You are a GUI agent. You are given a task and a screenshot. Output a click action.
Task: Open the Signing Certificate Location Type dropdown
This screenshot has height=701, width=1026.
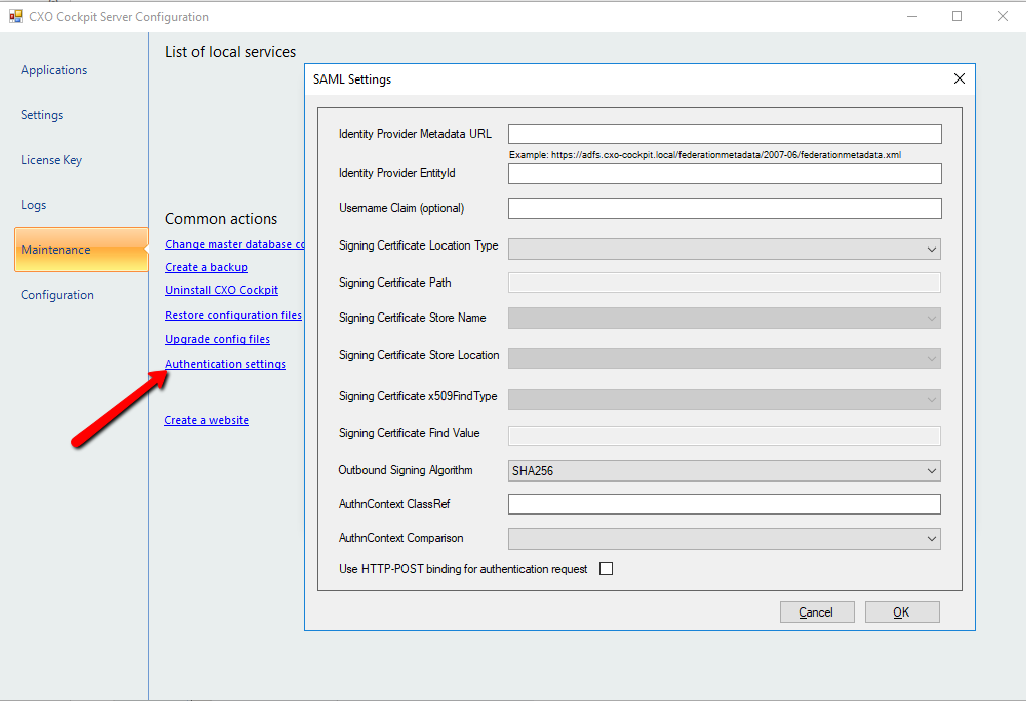(x=723, y=248)
